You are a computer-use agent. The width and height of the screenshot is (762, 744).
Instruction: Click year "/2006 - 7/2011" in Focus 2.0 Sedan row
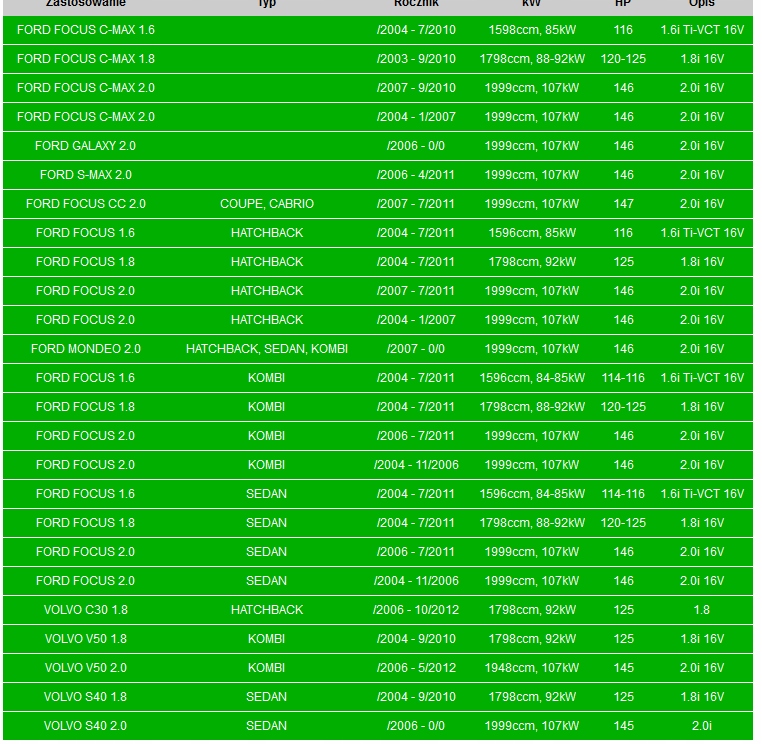[416, 552]
